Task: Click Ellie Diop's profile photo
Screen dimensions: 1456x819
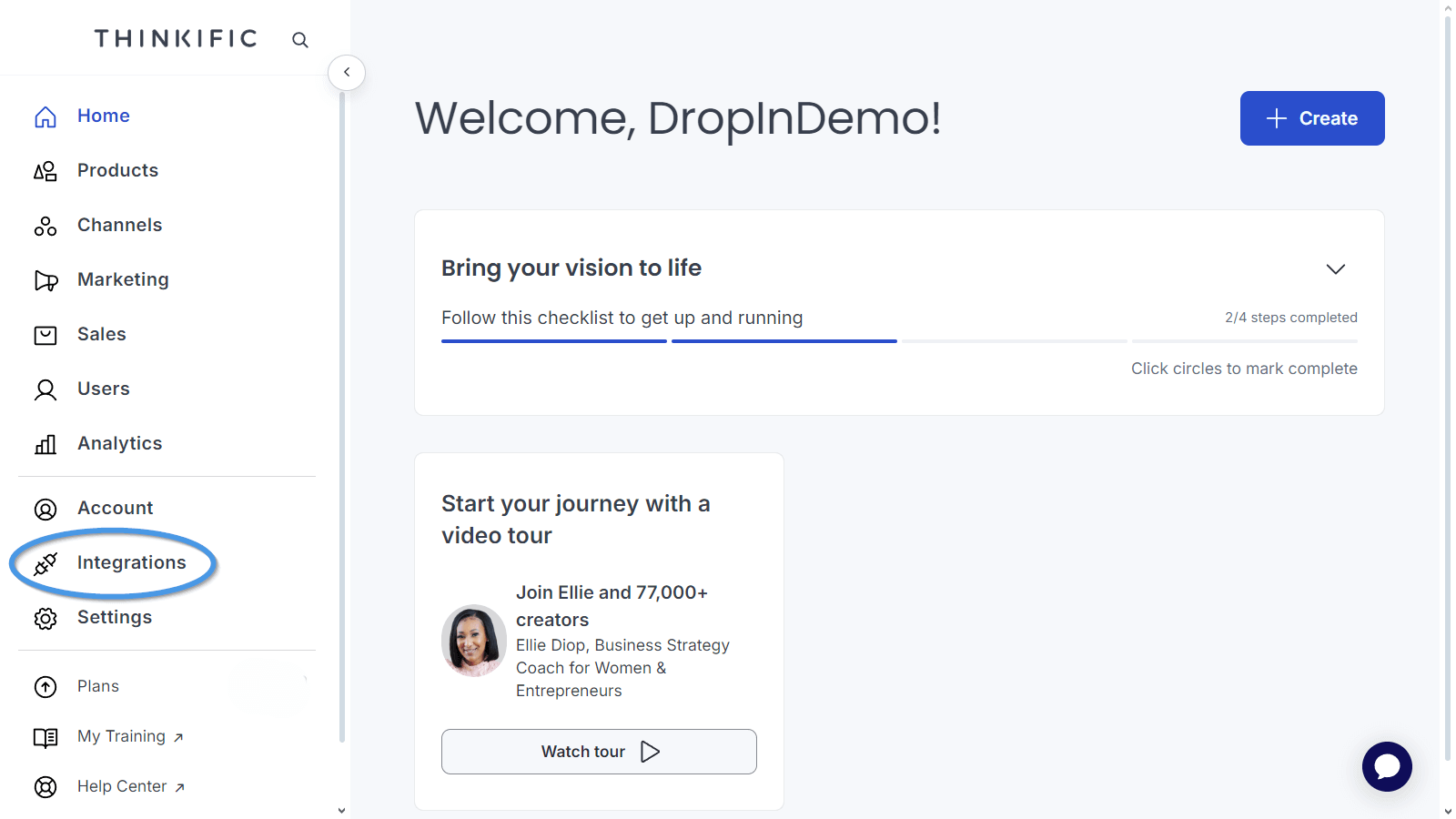Action: coord(473,641)
